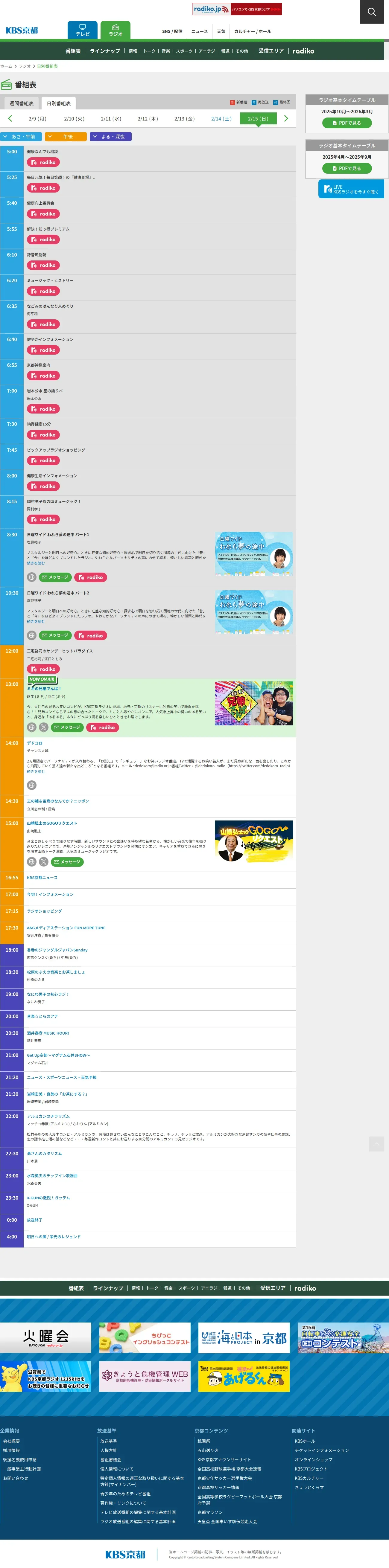
Task: Open X icon for 山崎弘士のGOGOリクエスト
Action: 44,862
